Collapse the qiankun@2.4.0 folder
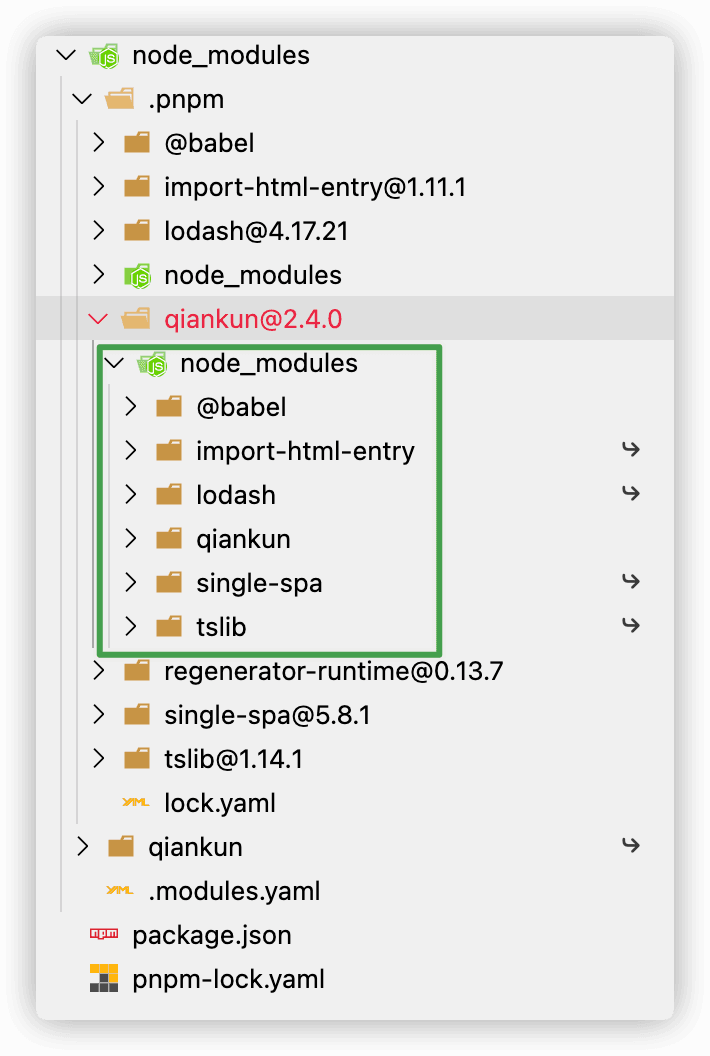 (97, 319)
